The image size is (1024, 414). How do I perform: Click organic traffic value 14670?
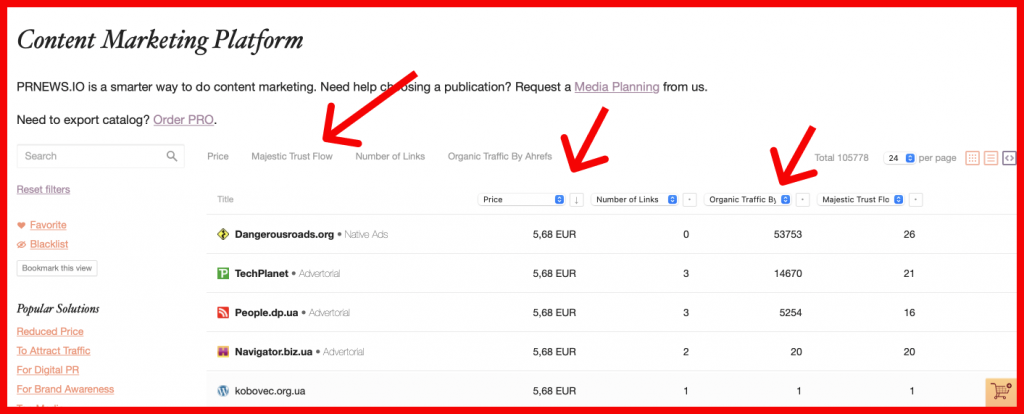[x=787, y=274]
